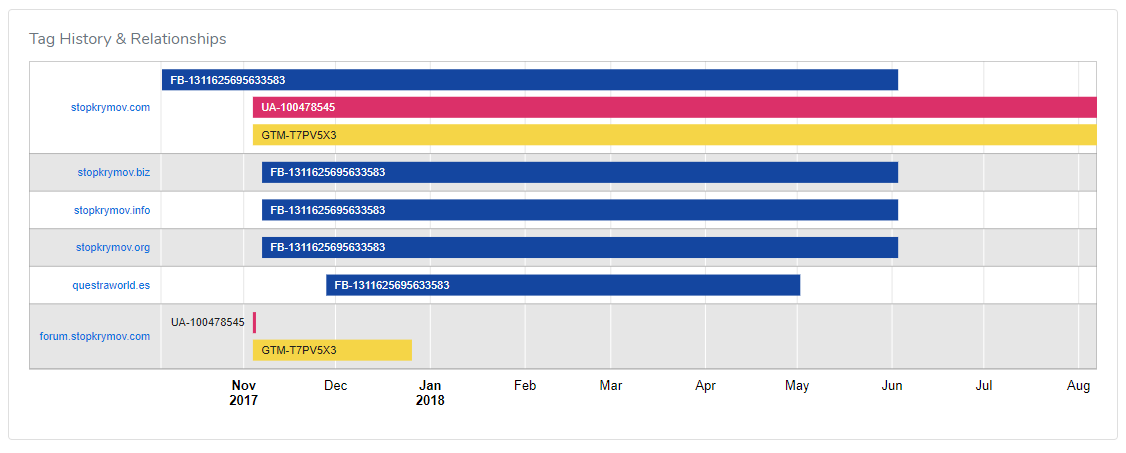Open the stopkrymov.biz domain link

tap(114, 172)
